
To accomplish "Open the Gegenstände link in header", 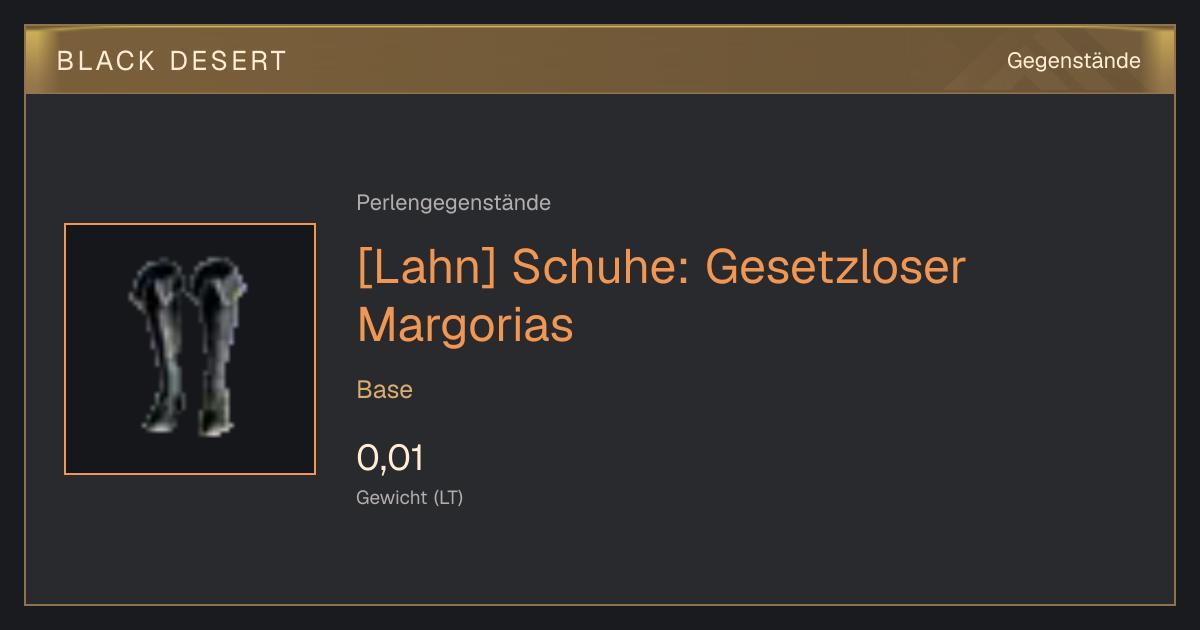I will (1073, 61).
